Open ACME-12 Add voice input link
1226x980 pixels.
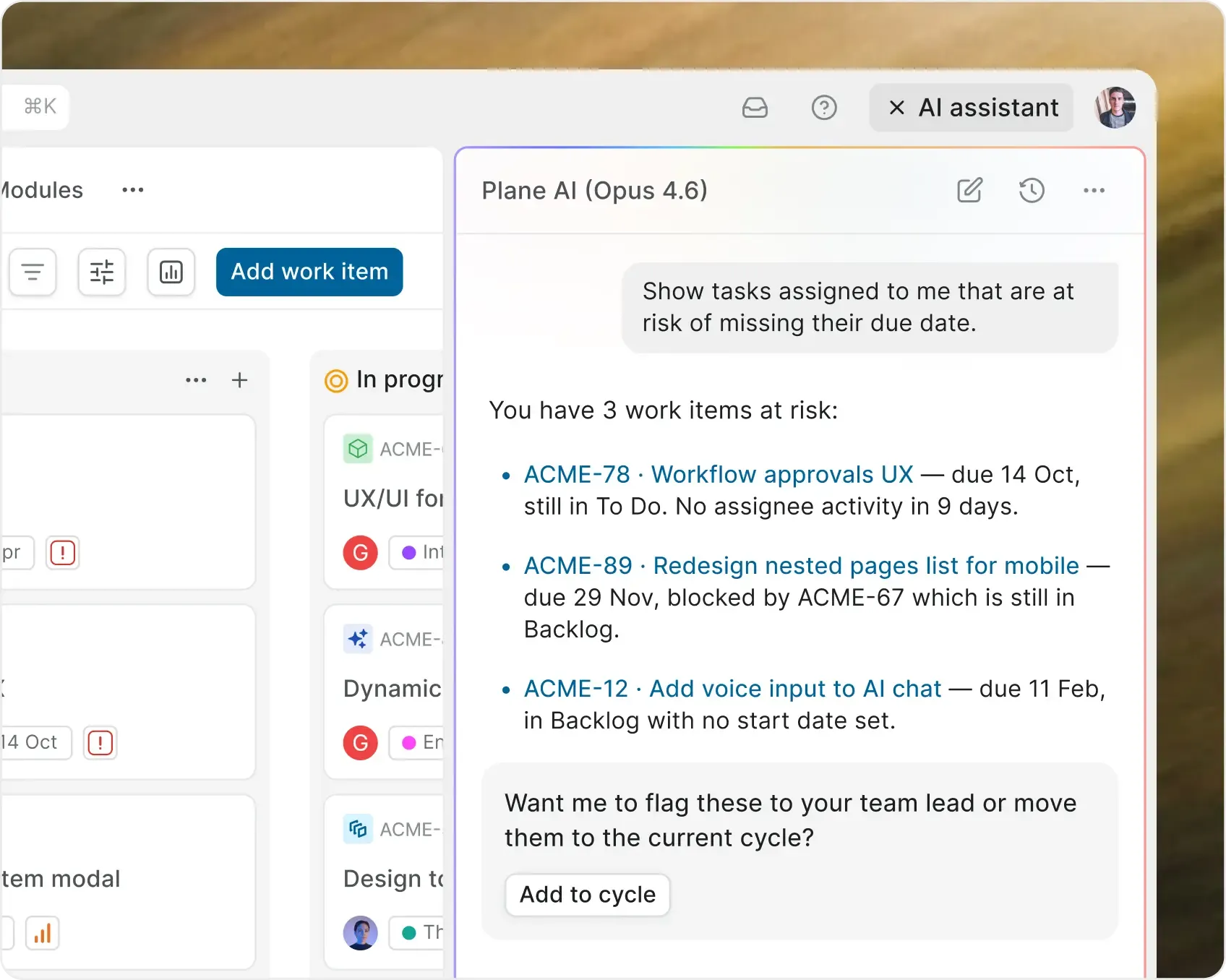[x=732, y=689]
